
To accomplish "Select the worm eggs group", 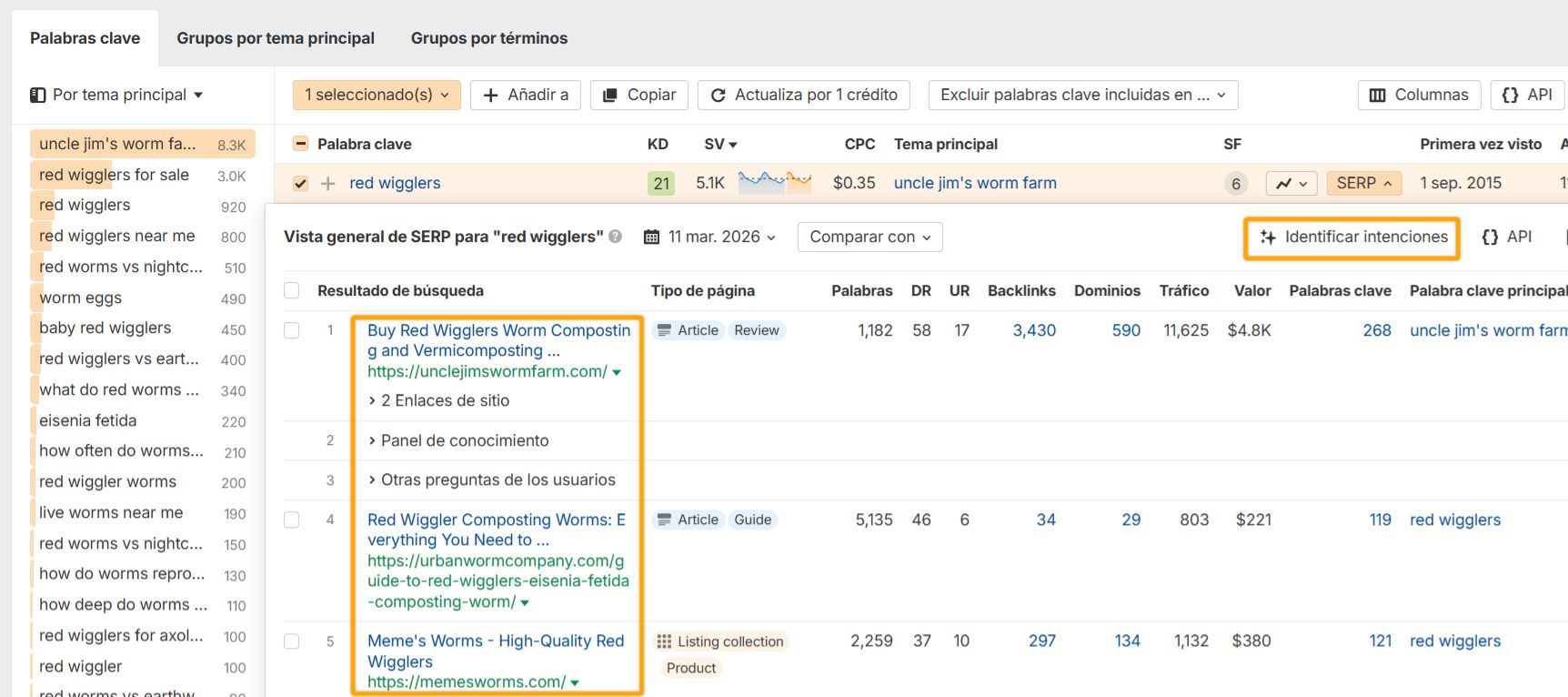I will pos(143,298).
